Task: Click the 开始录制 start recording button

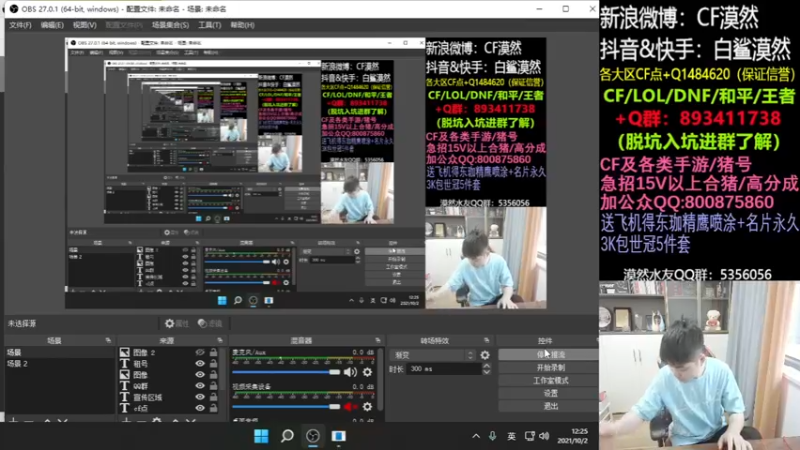Action: (x=548, y=367)
